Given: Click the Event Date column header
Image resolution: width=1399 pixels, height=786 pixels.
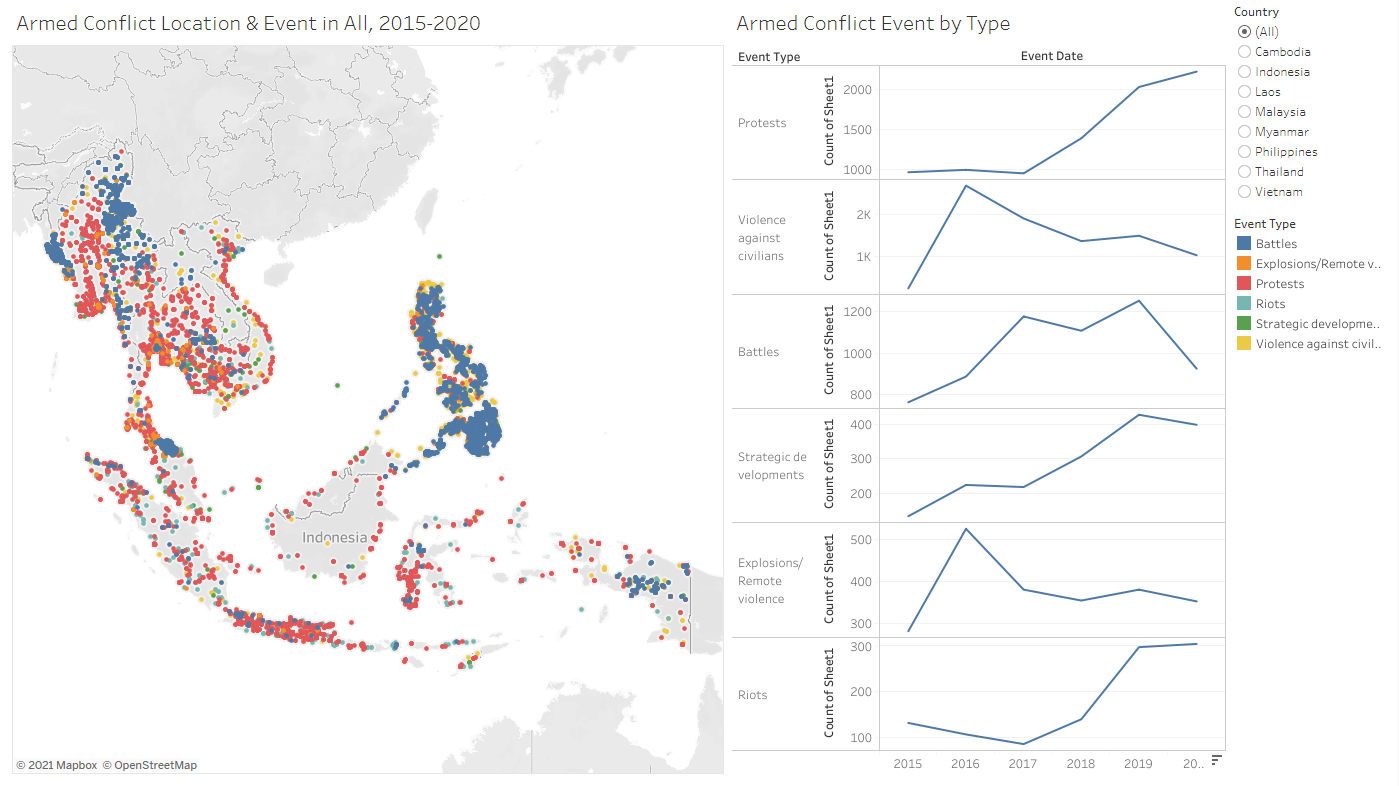Looking at the screenshot, I should click(x=1051, y=57).
